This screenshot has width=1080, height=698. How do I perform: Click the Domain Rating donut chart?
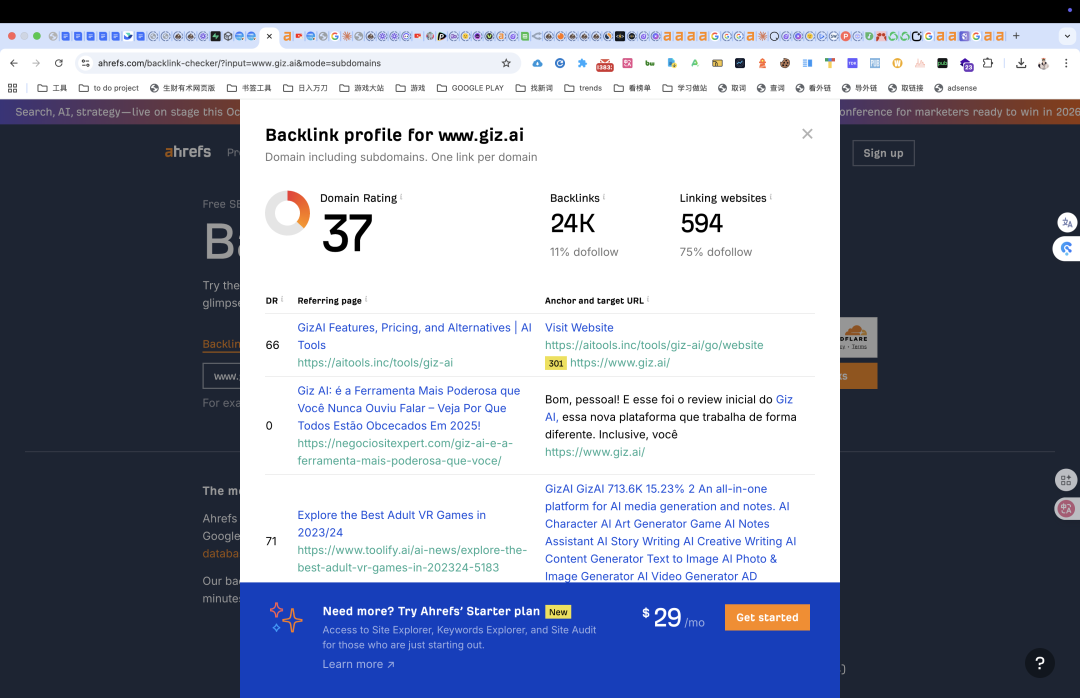coord(287,213)
